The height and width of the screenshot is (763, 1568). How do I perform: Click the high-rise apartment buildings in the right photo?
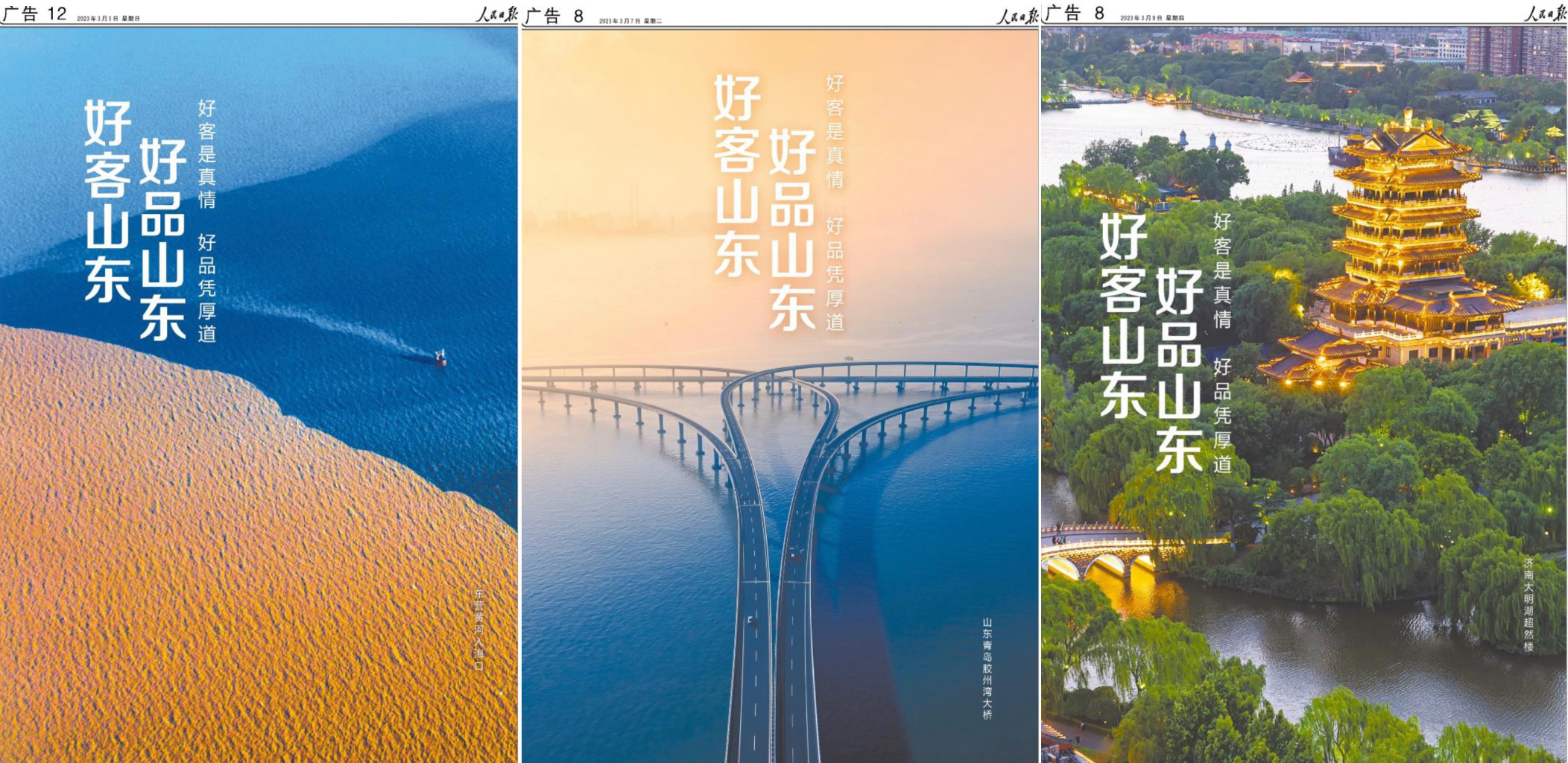tap(1516, 51)
